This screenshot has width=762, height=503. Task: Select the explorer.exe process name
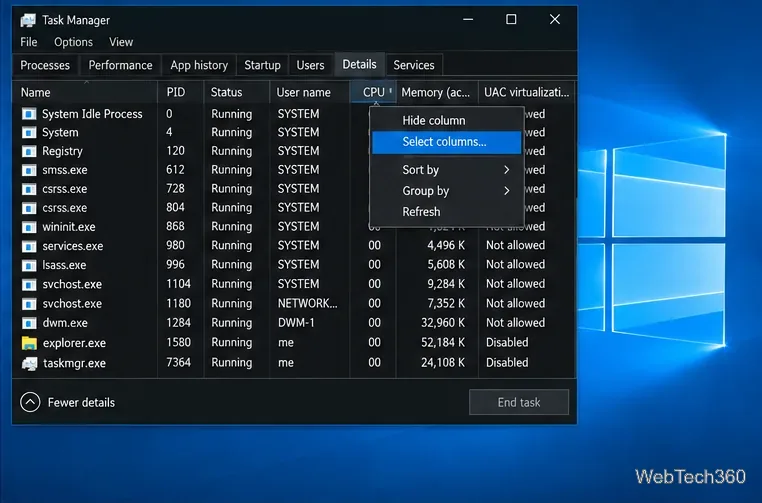tap(74, 343)
